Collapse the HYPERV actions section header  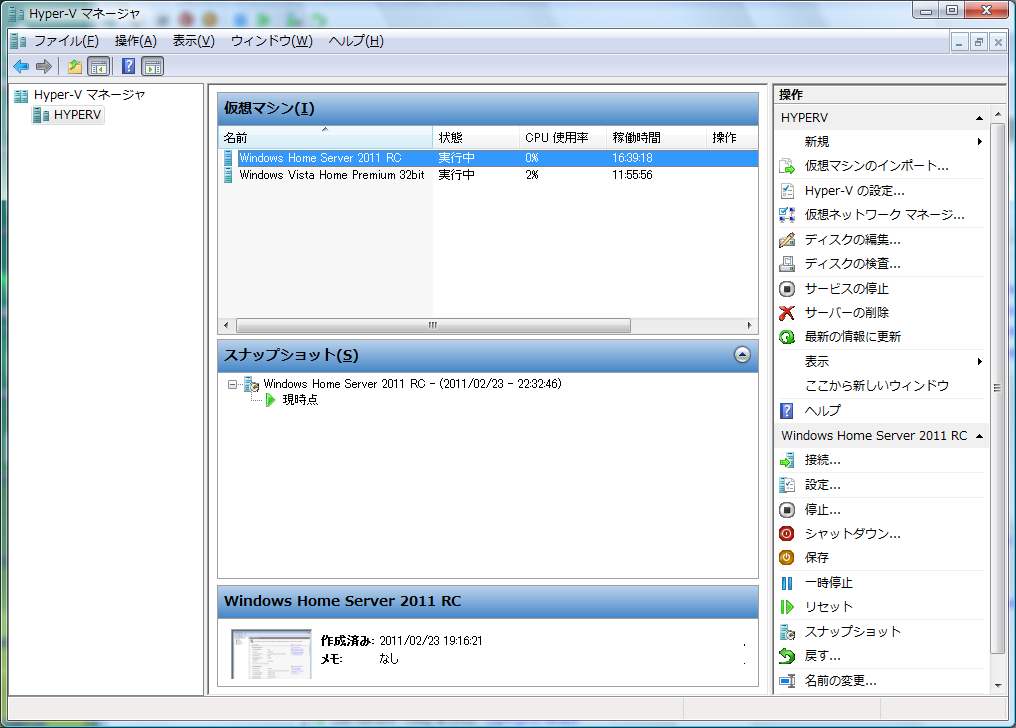click(979, 118)
